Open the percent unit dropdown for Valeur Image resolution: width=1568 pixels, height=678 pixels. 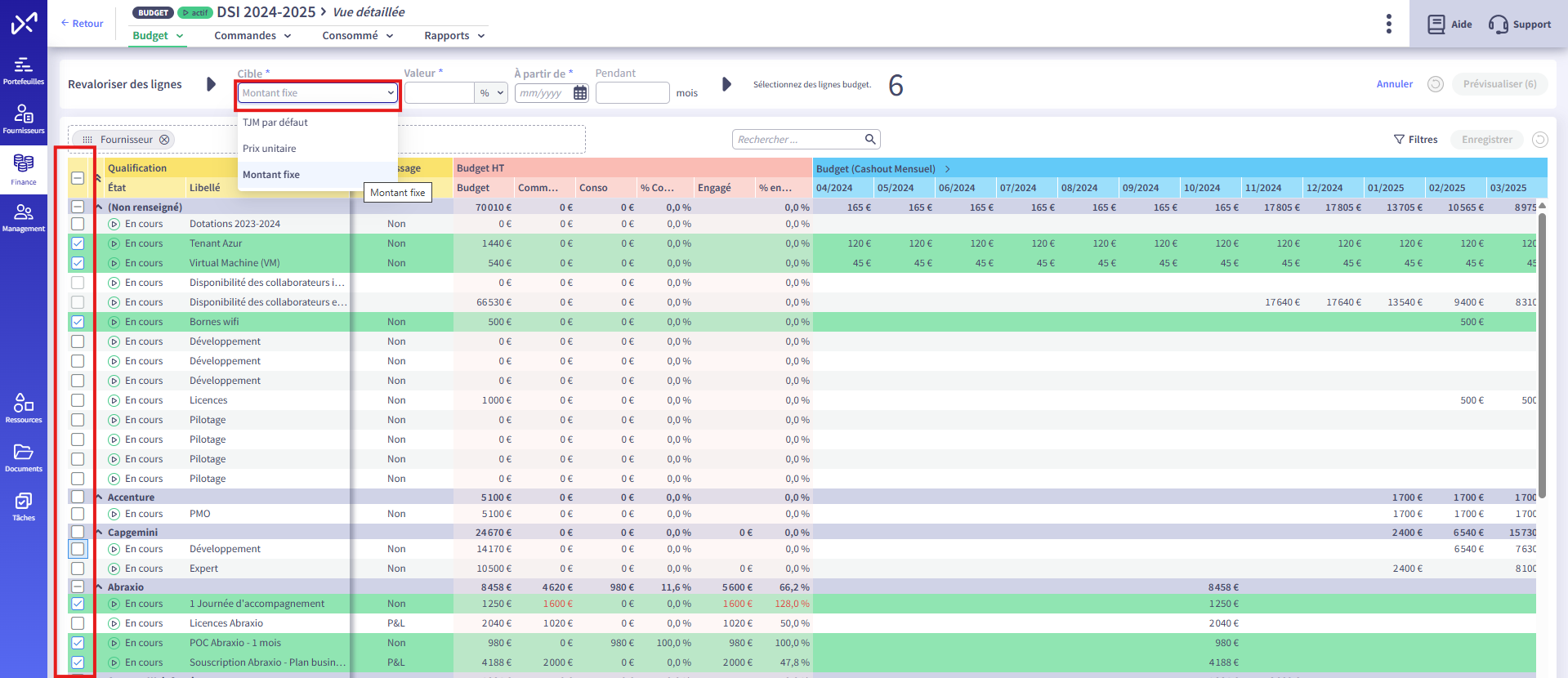[x=491, y=93]
